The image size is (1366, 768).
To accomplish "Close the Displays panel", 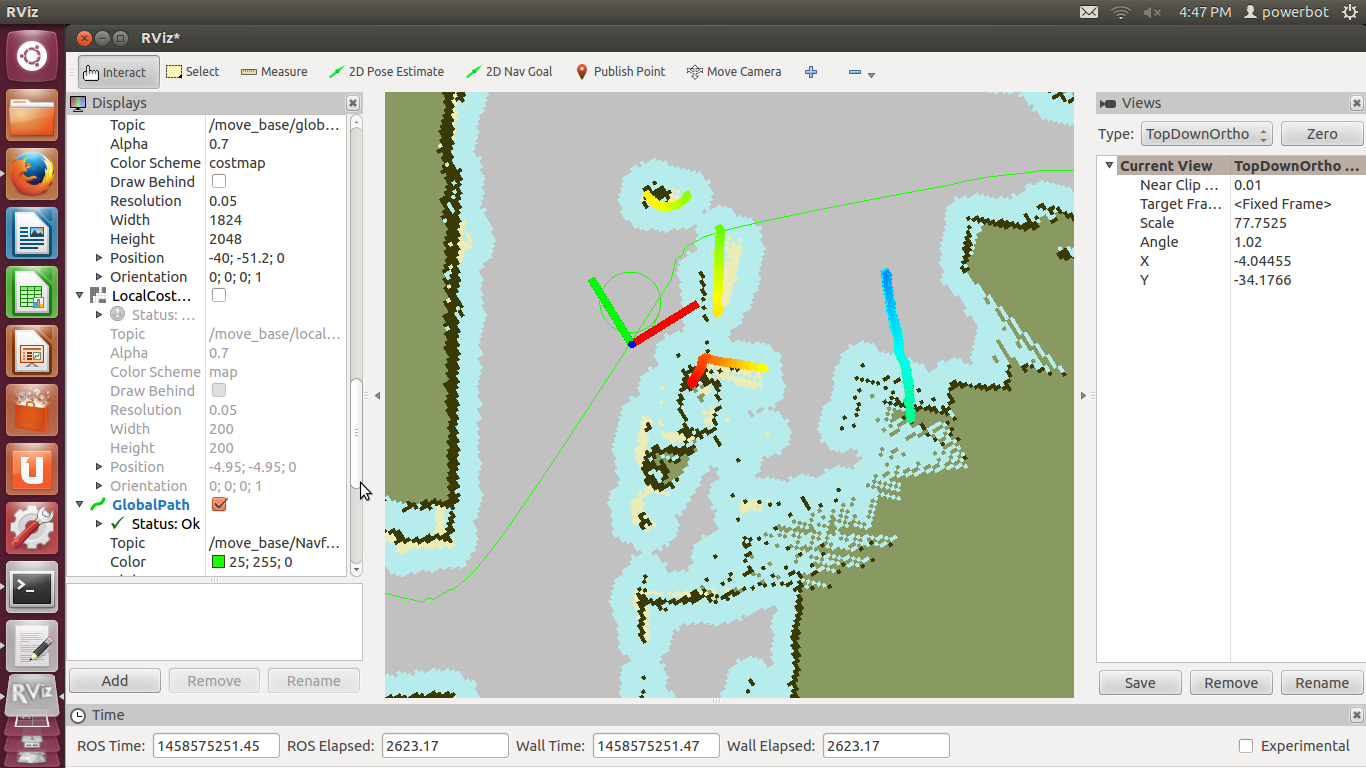I will click(x=353, y=103).
